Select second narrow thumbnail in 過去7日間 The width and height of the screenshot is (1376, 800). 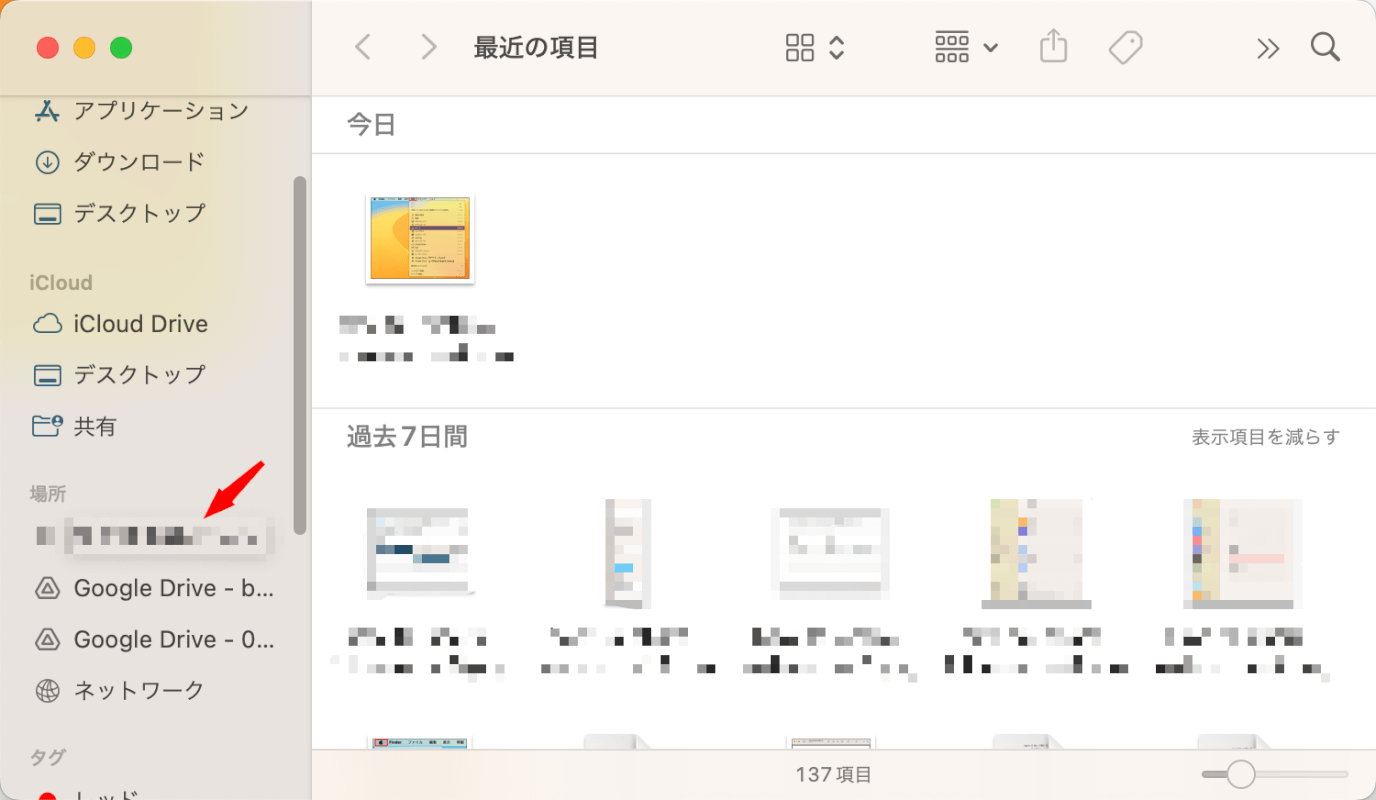click(x=629, y=554)
